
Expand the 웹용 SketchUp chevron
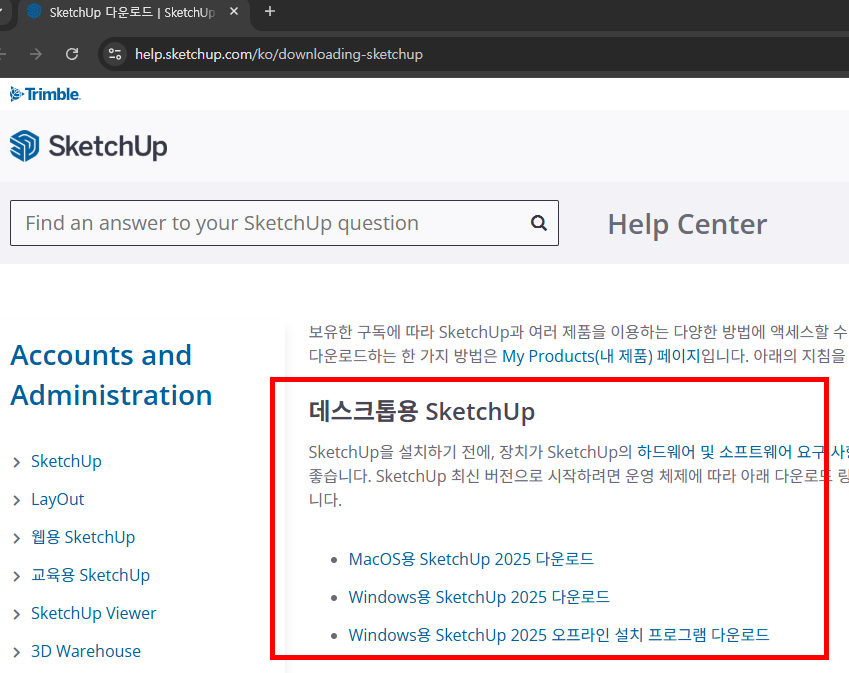(x=17, y=538)
